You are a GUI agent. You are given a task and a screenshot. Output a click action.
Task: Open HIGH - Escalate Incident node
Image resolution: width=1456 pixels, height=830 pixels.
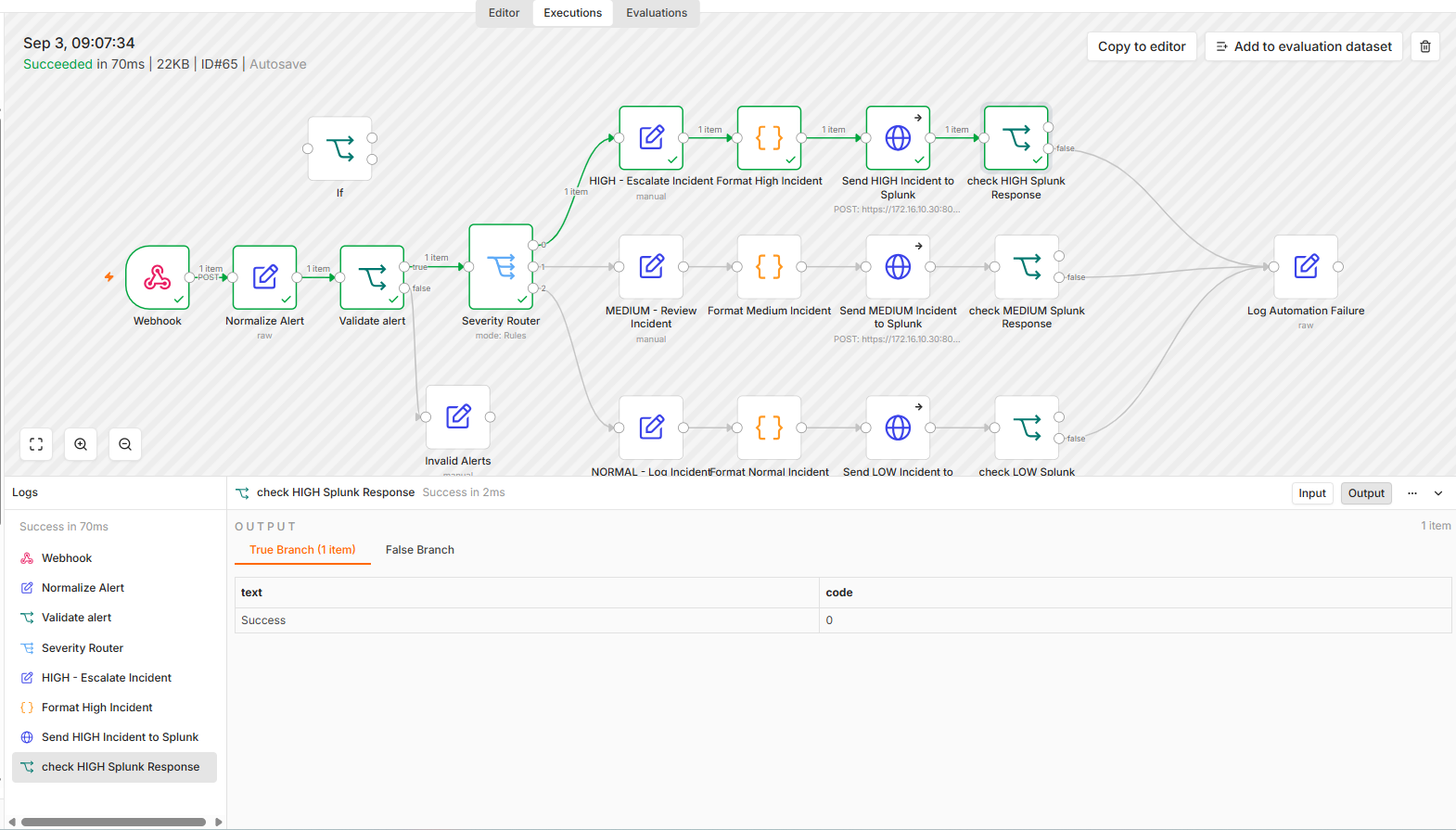[651, 138]
